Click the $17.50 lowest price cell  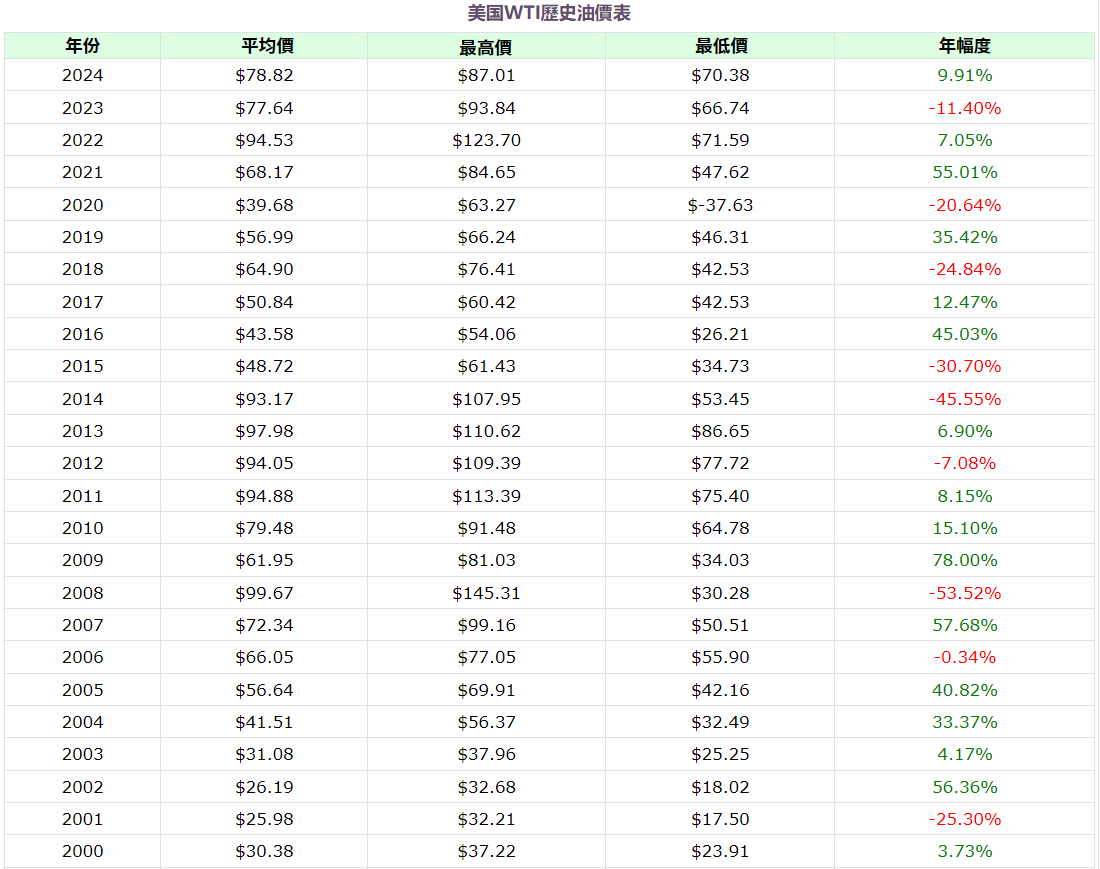click(x=720, y=819)
